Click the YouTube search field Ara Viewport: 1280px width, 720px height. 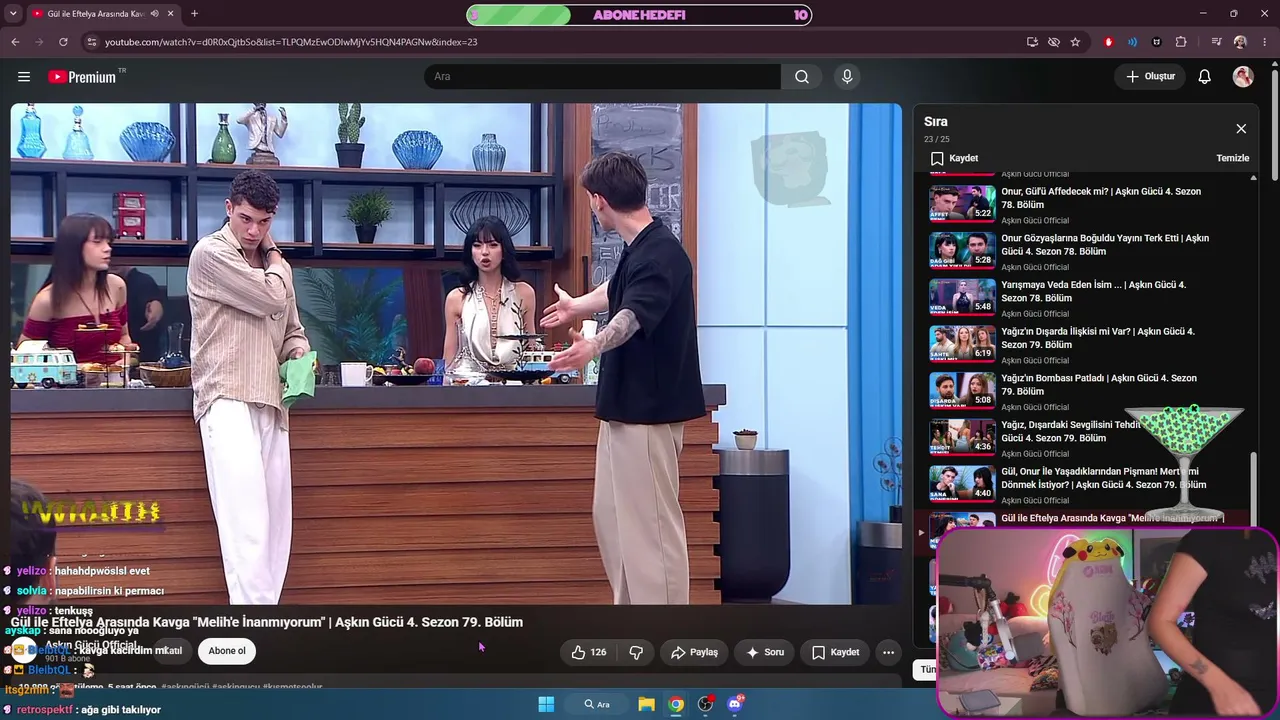pyautogui.click(x=602, y=77)
